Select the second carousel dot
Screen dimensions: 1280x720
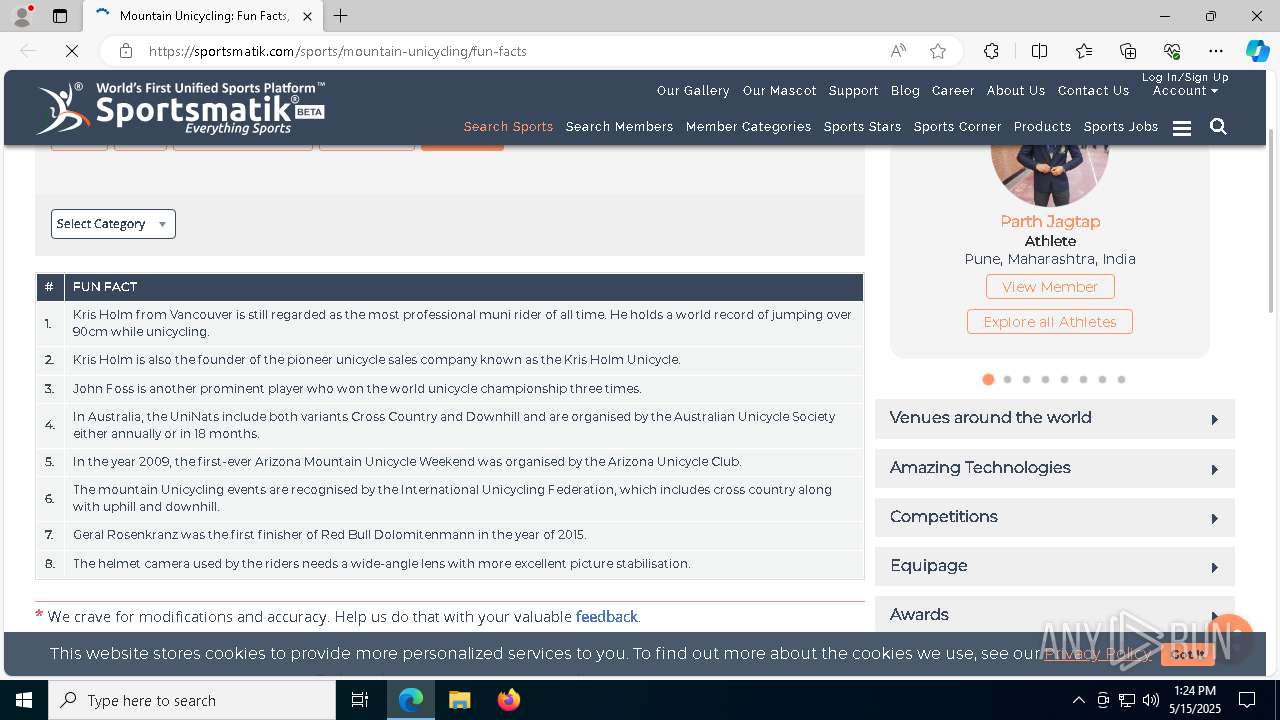[1007, 379]
